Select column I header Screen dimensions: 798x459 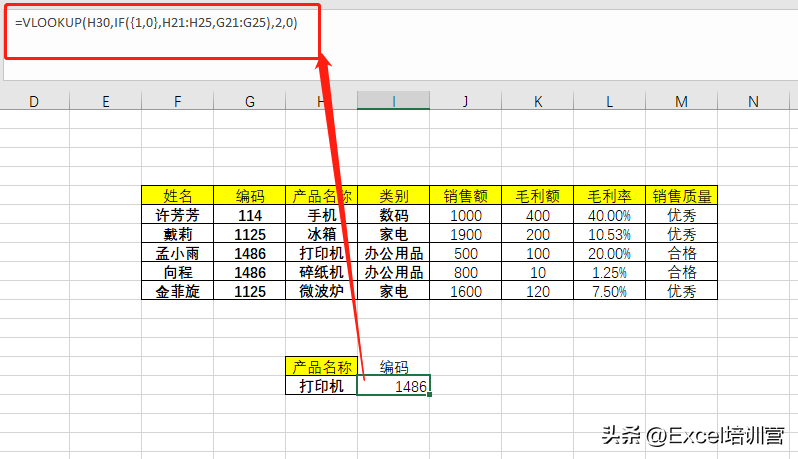click(x=393, y=101)
